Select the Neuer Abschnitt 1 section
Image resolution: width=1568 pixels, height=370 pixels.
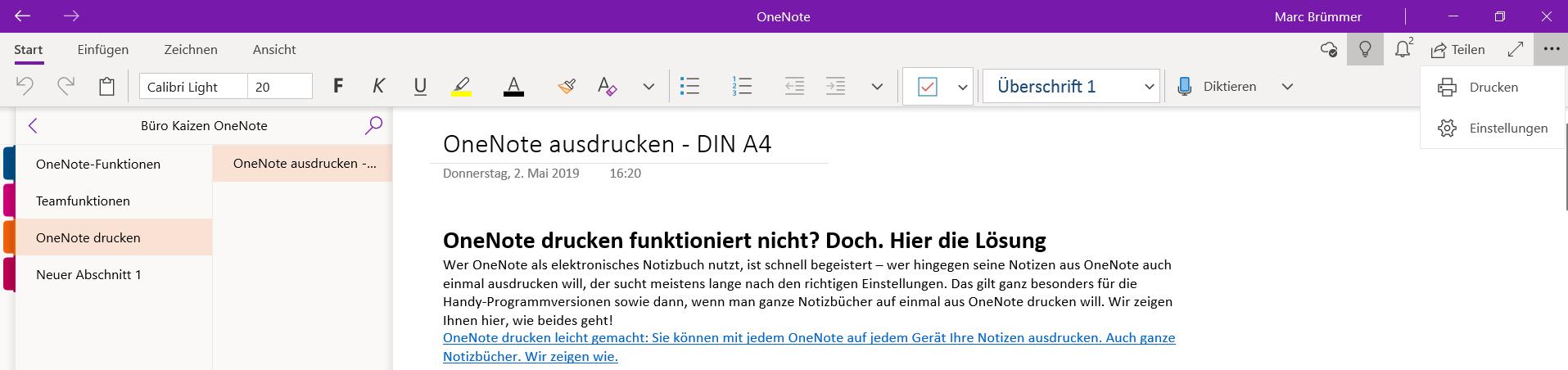(114, 275)
